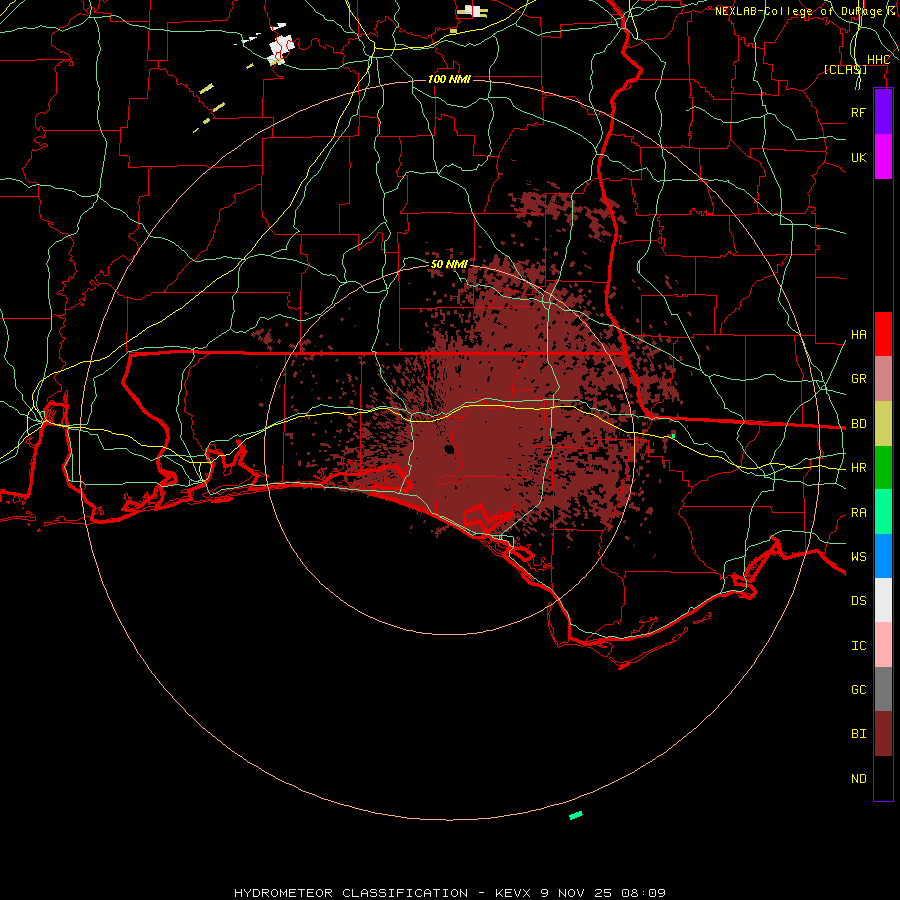Click the UK magenta legend swatch

[x=883, y=157]
